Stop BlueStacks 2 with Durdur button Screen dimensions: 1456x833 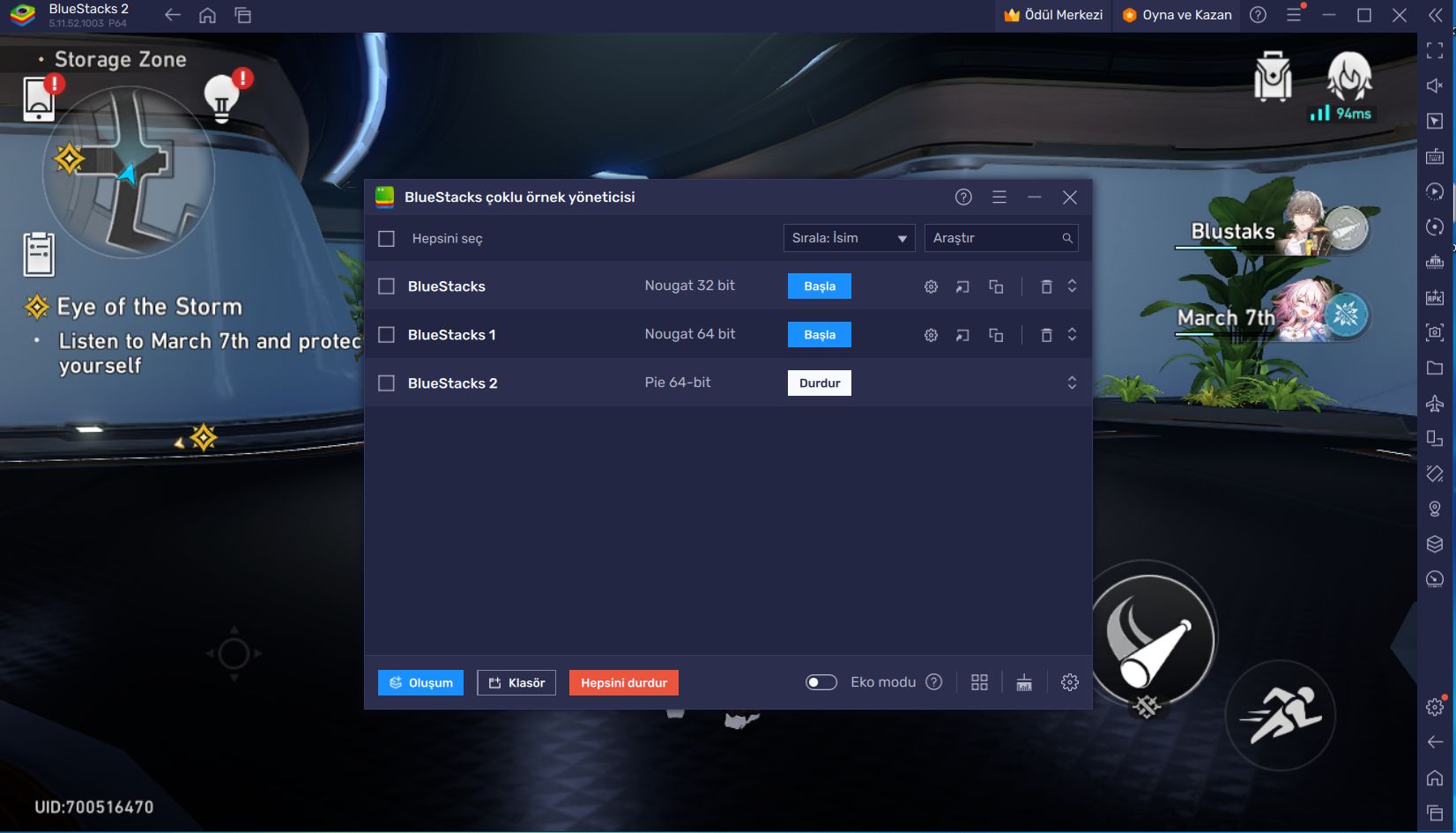[x=820, y=383]
